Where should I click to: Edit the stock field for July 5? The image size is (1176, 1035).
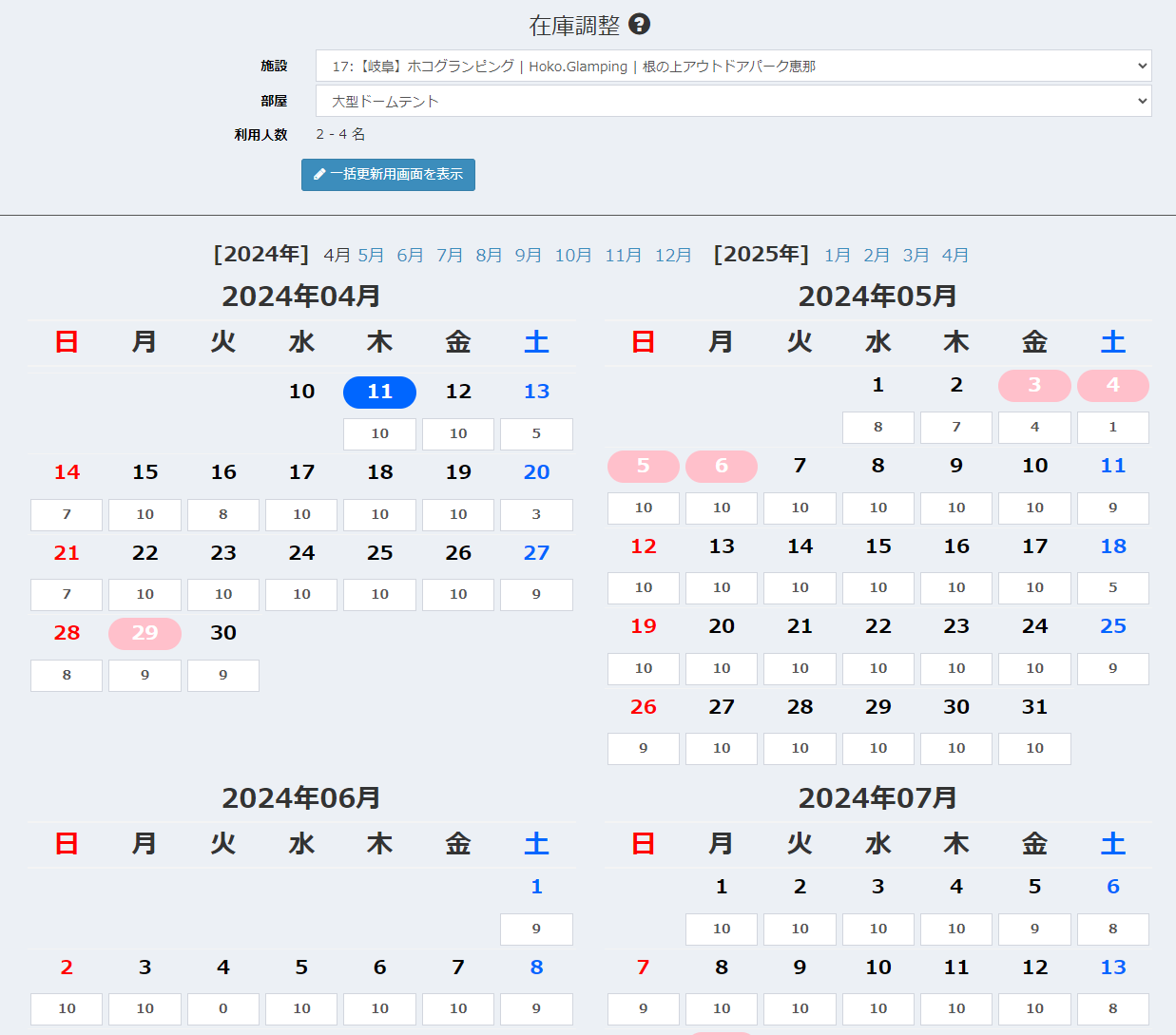coord(1034,930)
